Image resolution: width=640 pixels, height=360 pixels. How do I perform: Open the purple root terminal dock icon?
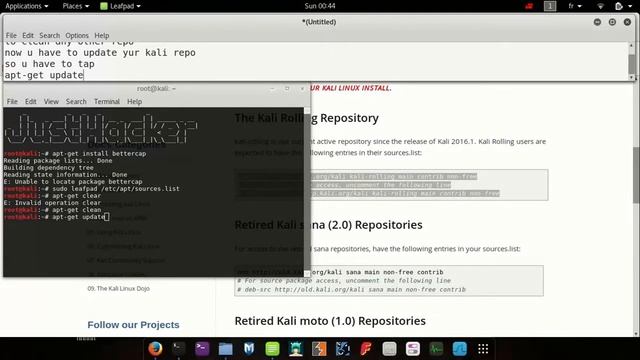202,349
